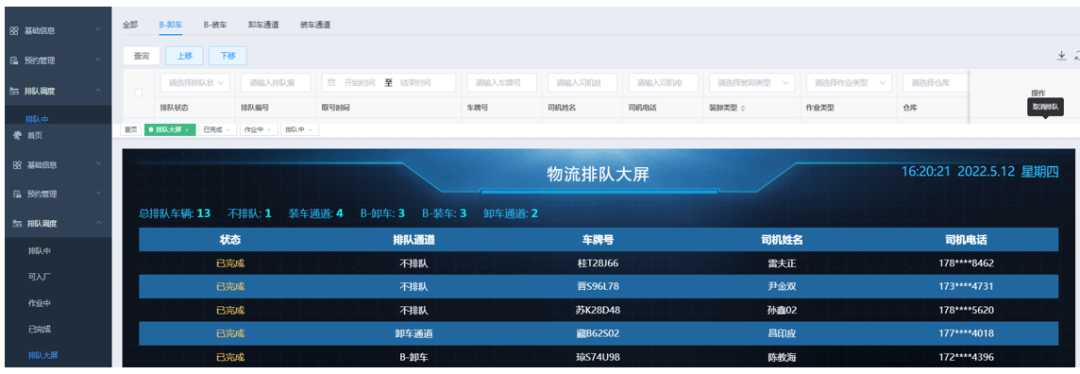This screenshot has width=1080, height=374.
Task: Focus the 请输入司机电话 input field
Action: point(663,83)
